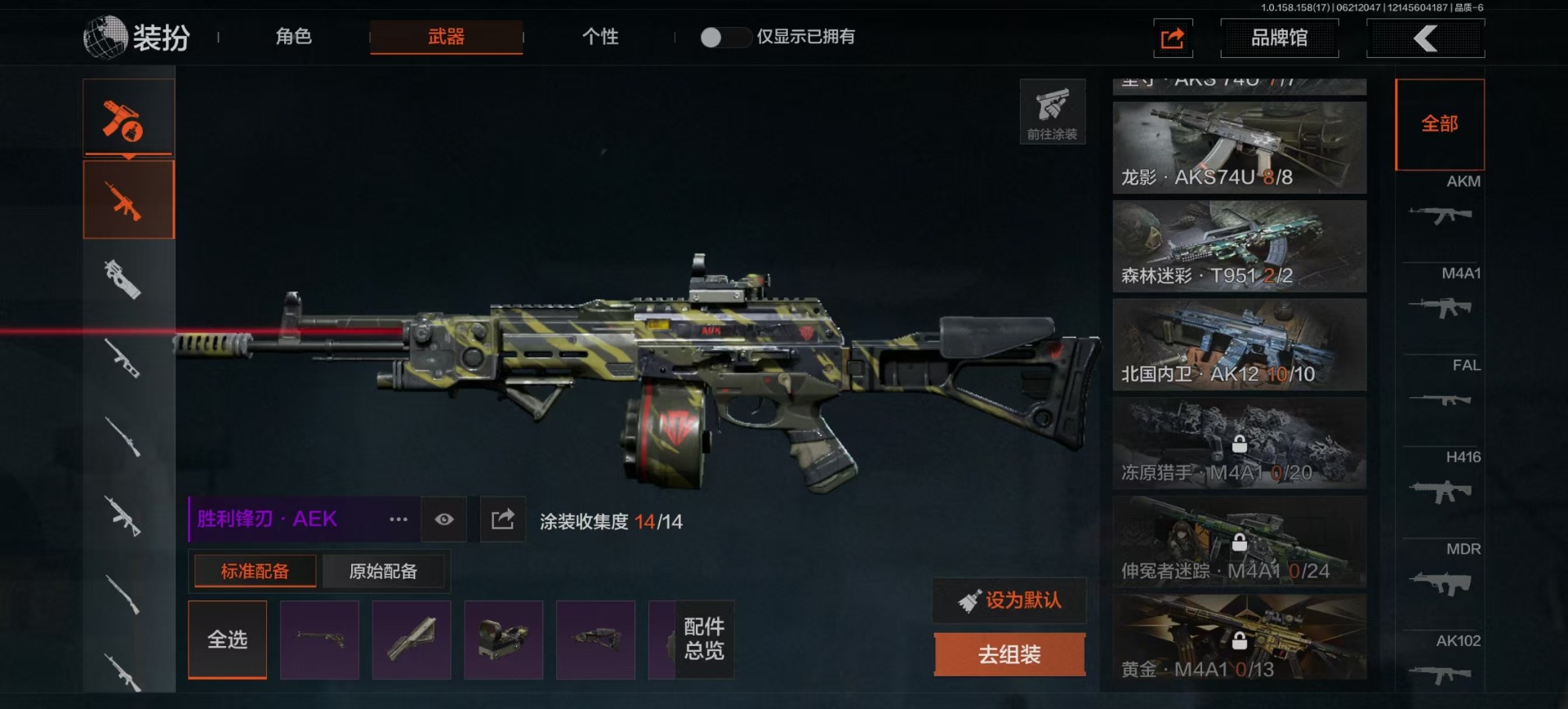This screenshot has width=1568, height=709.
Task: Click the orange 去组装 button
Action: (1009, 655)
